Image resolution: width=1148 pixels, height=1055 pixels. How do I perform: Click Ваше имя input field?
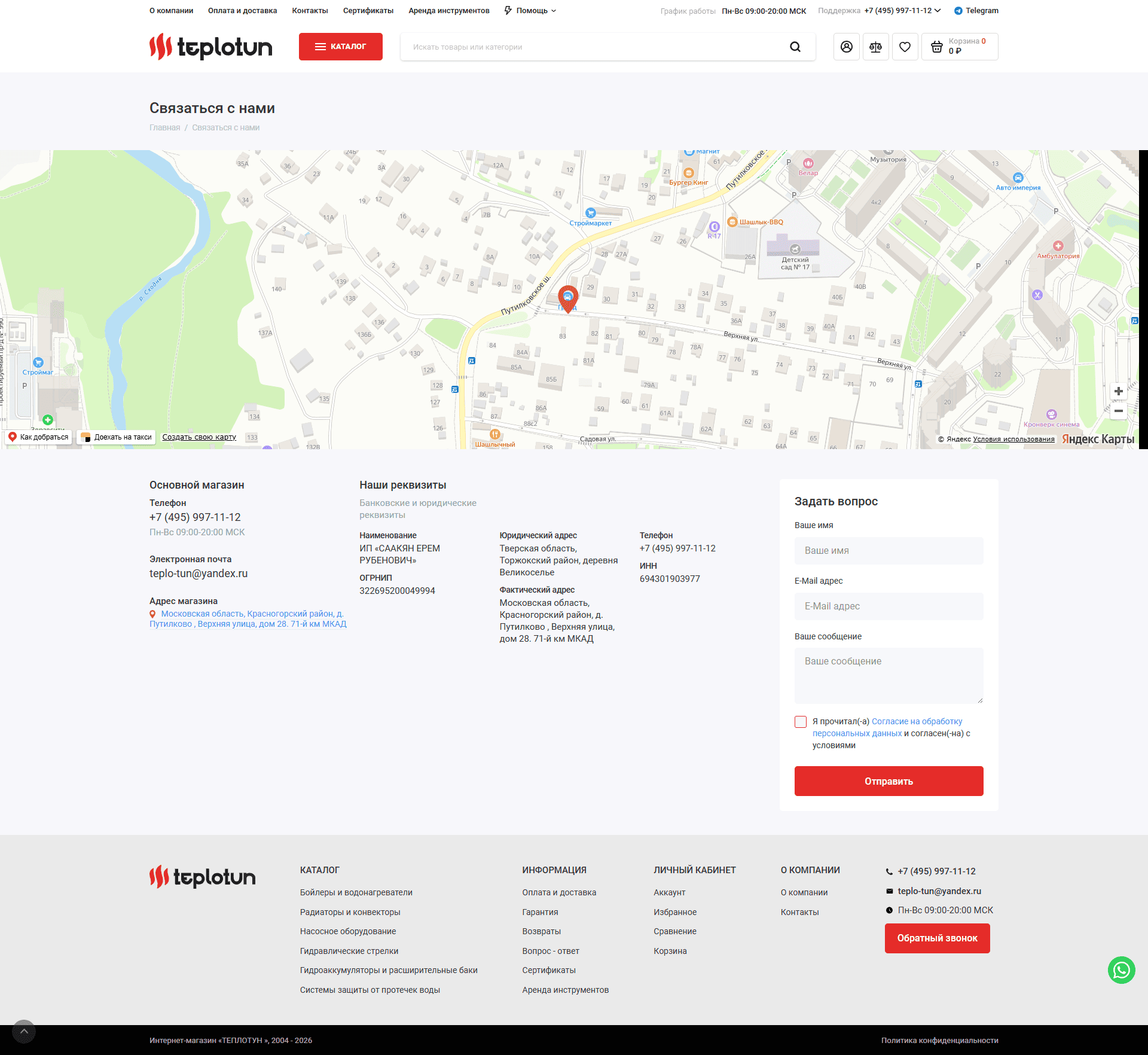pos(889,550)
